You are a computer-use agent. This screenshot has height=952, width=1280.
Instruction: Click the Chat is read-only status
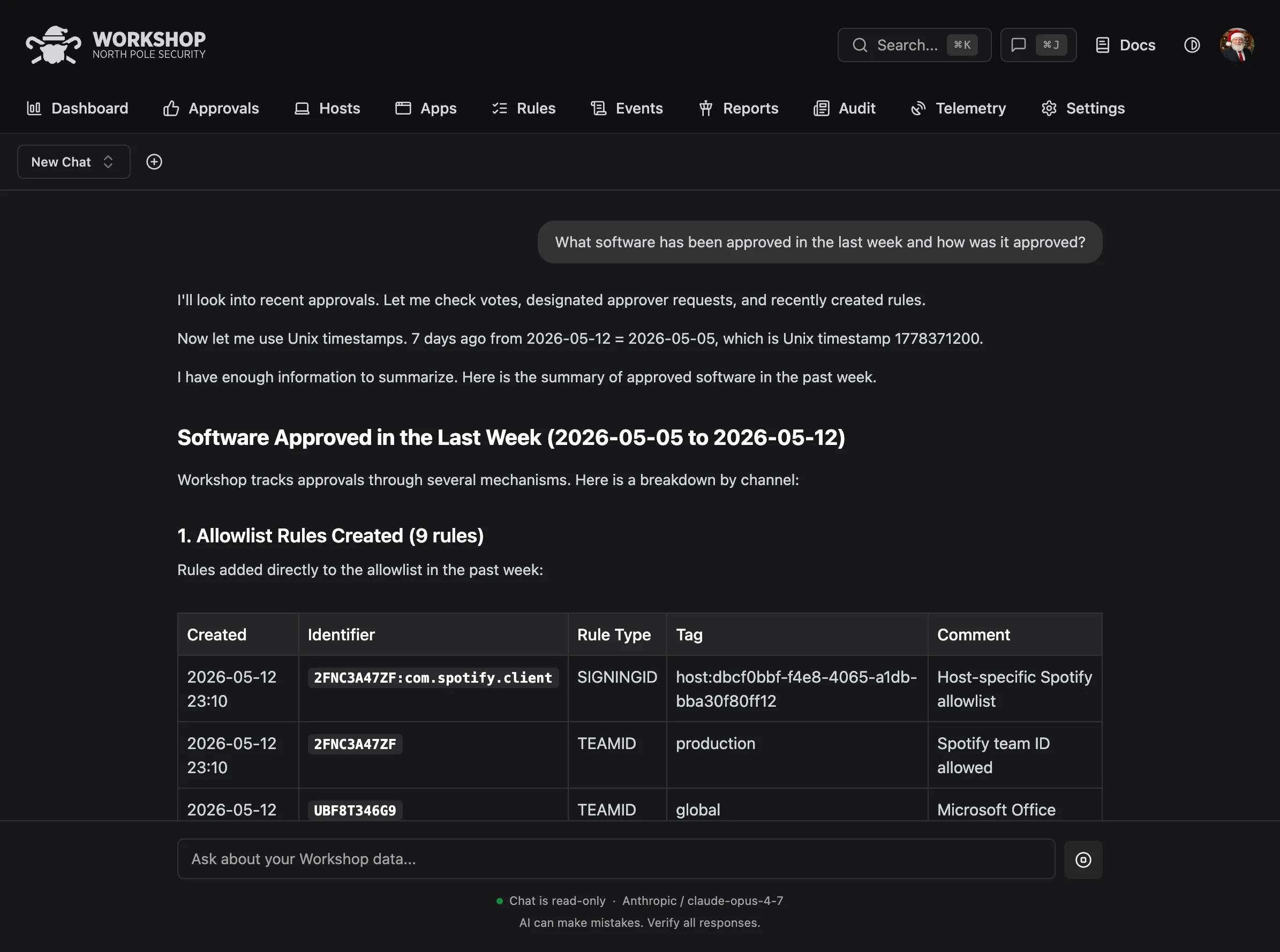click(x=558, y=901)
